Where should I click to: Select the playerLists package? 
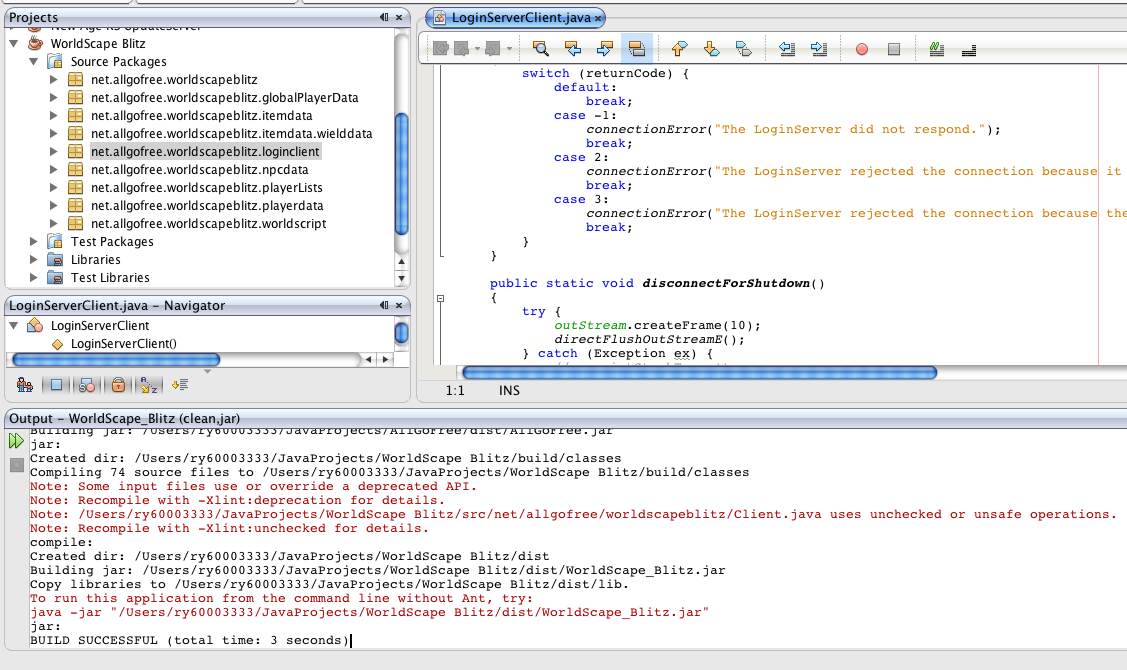206,188
